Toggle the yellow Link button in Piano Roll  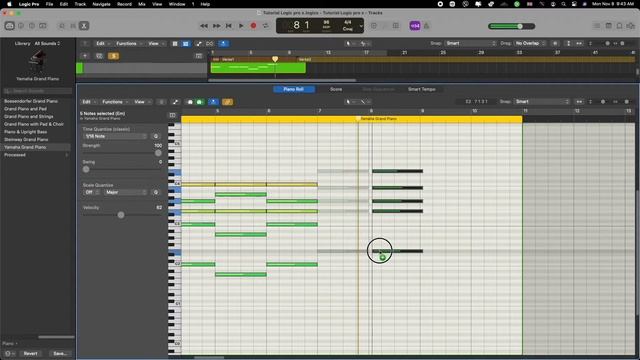(228, 102)
